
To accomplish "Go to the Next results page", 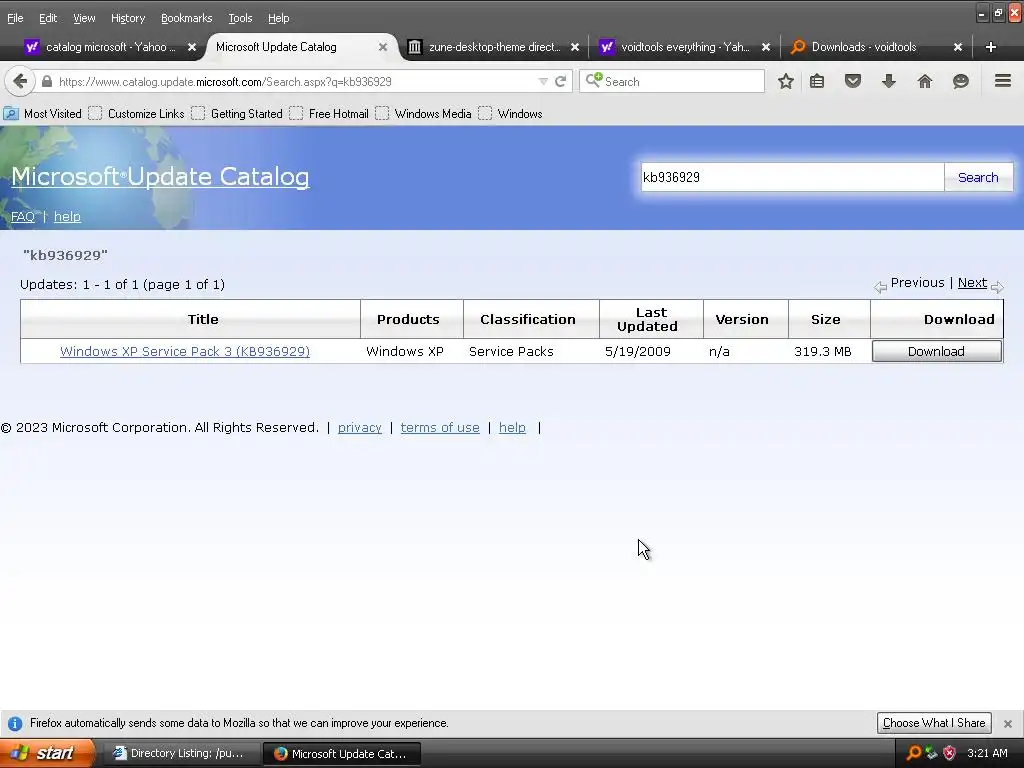I will coord(972,283).
